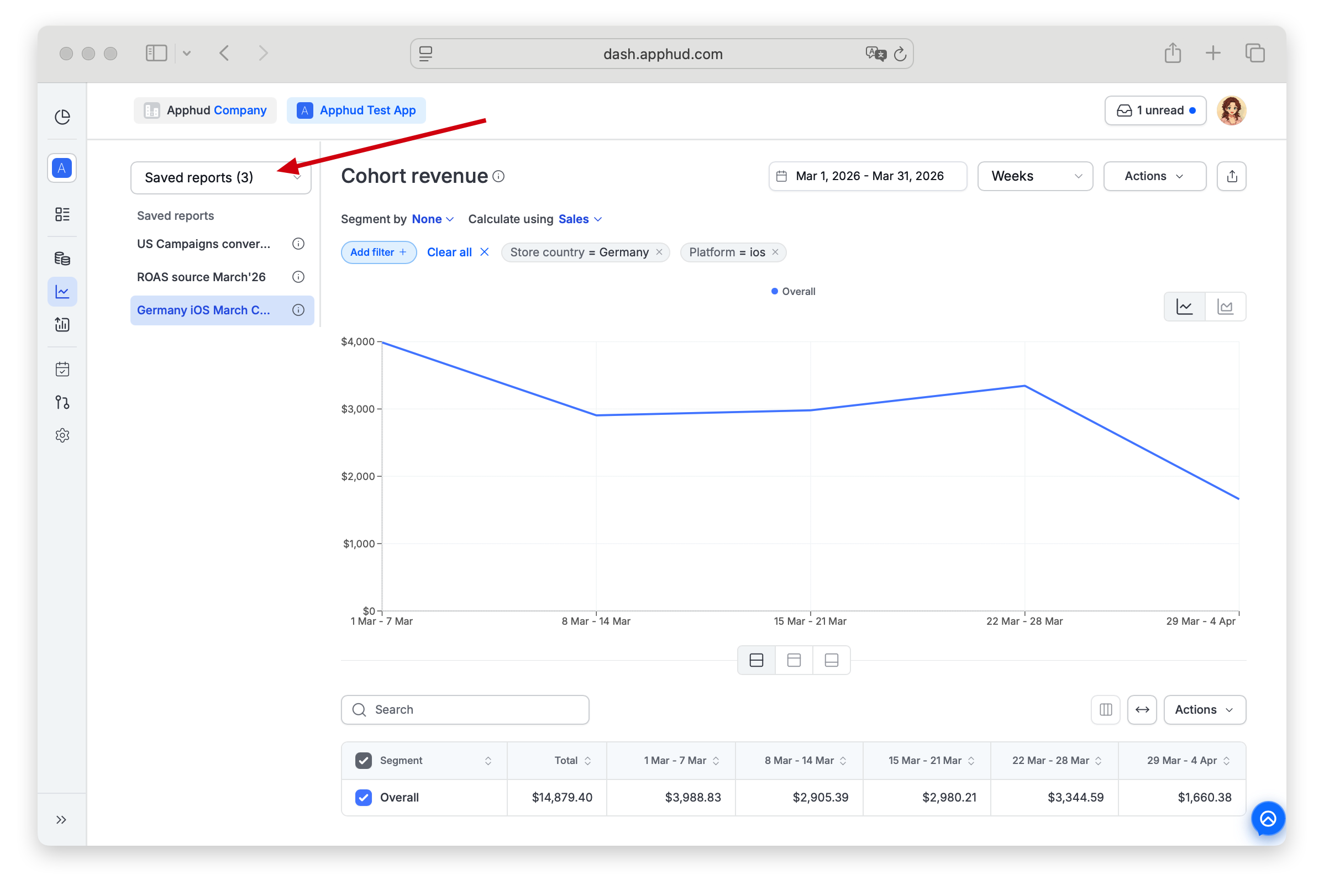Open the settings gear sidebar icon
The height and width of the screenshot is (896, 1324).
click(x=62, y=435)
